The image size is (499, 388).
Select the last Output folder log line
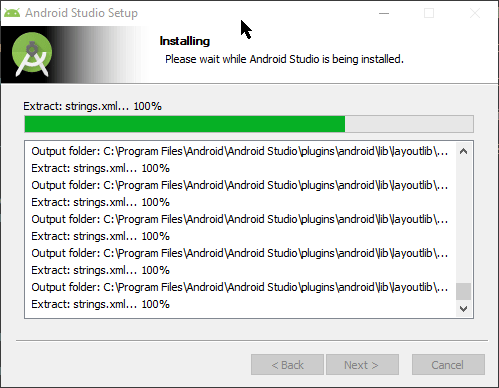coord(240,287)
